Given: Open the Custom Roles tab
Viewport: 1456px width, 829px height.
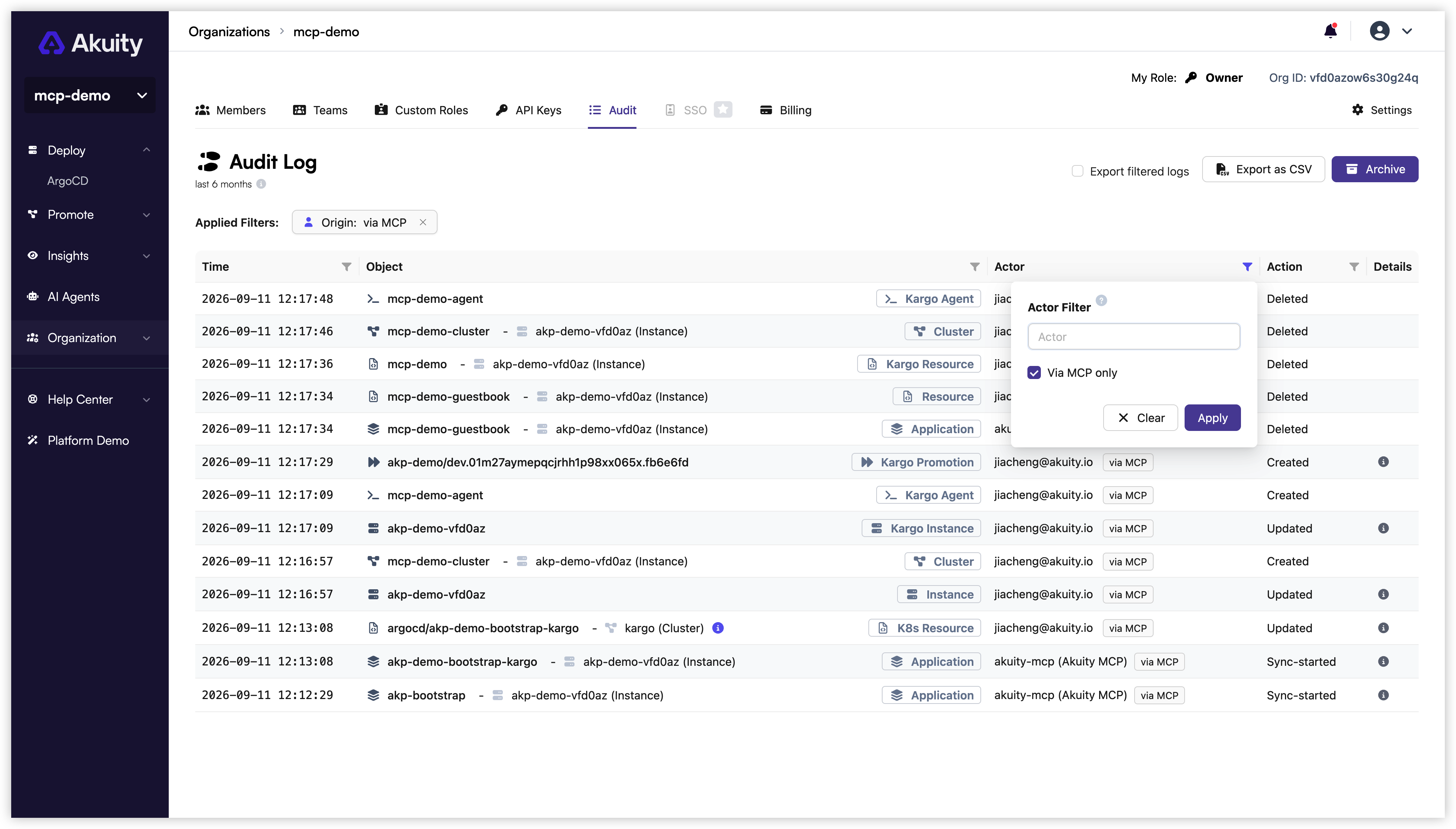Looking at the screenshot, I should pos(421,110).
